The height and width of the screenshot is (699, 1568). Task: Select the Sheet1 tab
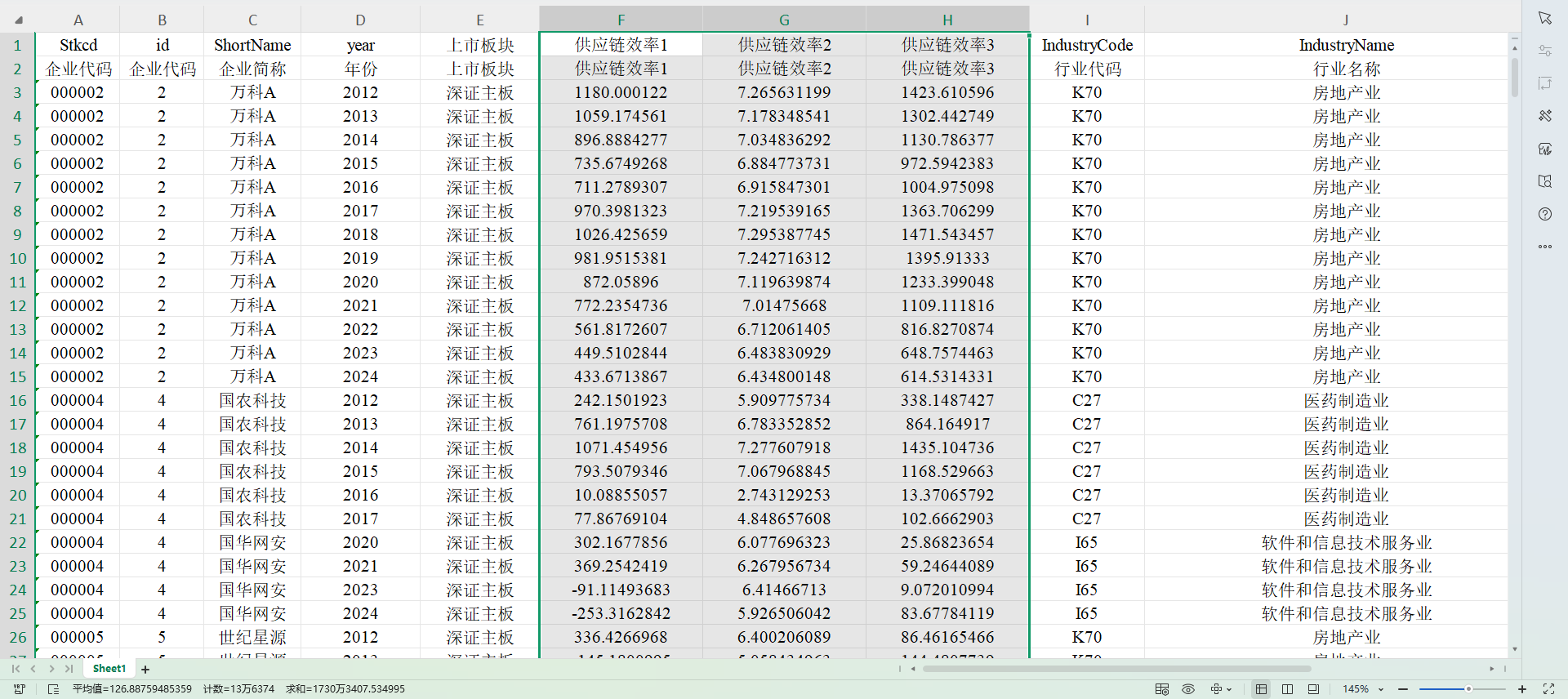click(x=109, y=669)
